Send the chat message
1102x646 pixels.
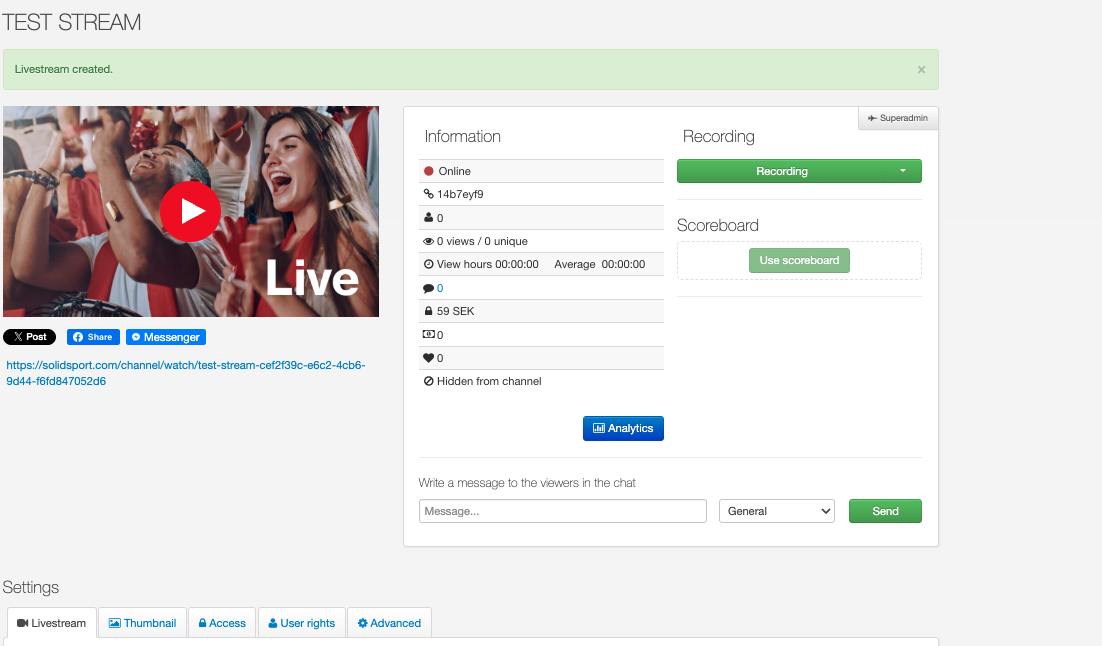[885, 511]
